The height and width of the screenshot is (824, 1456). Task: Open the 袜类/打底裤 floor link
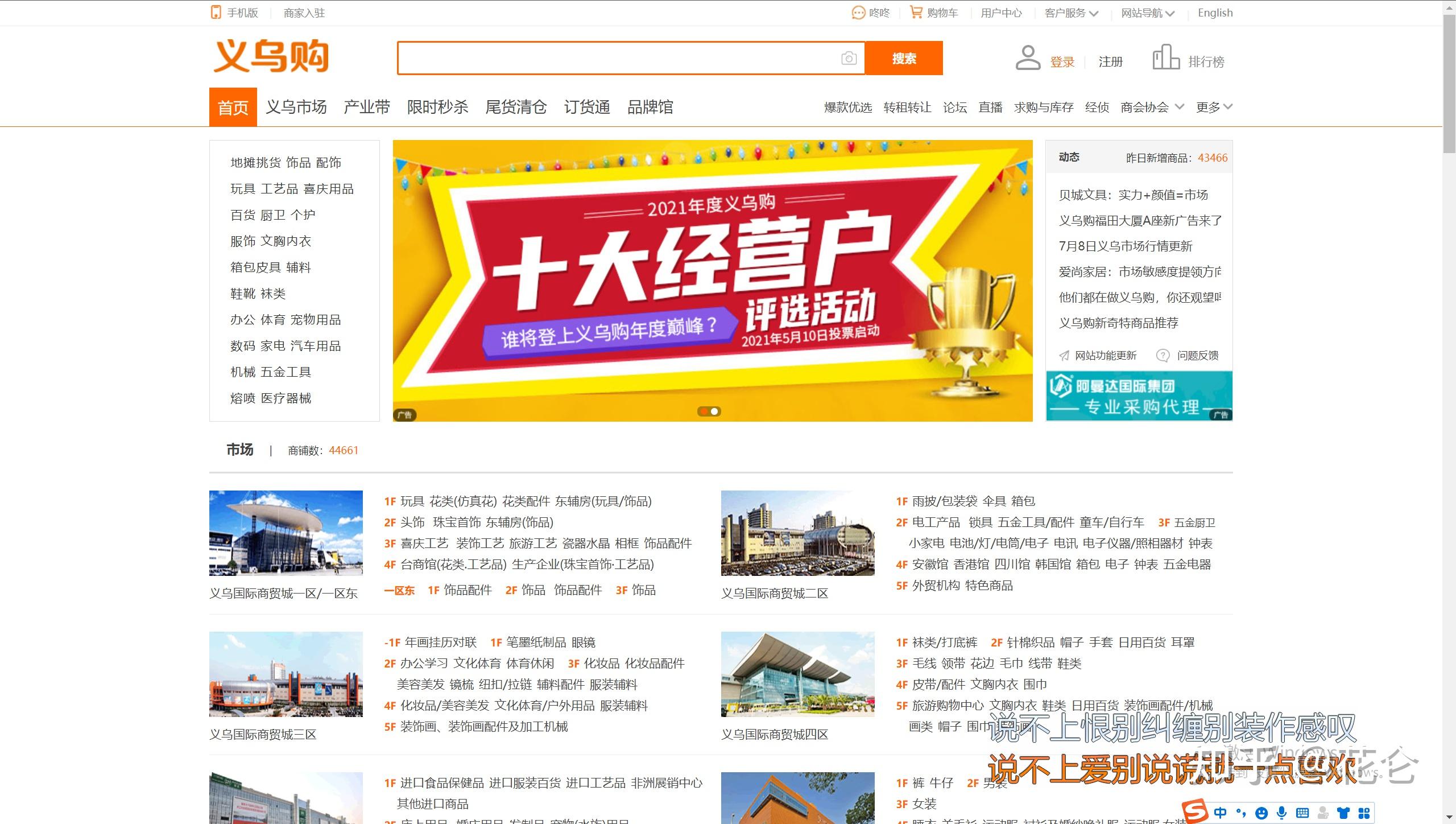945,642
